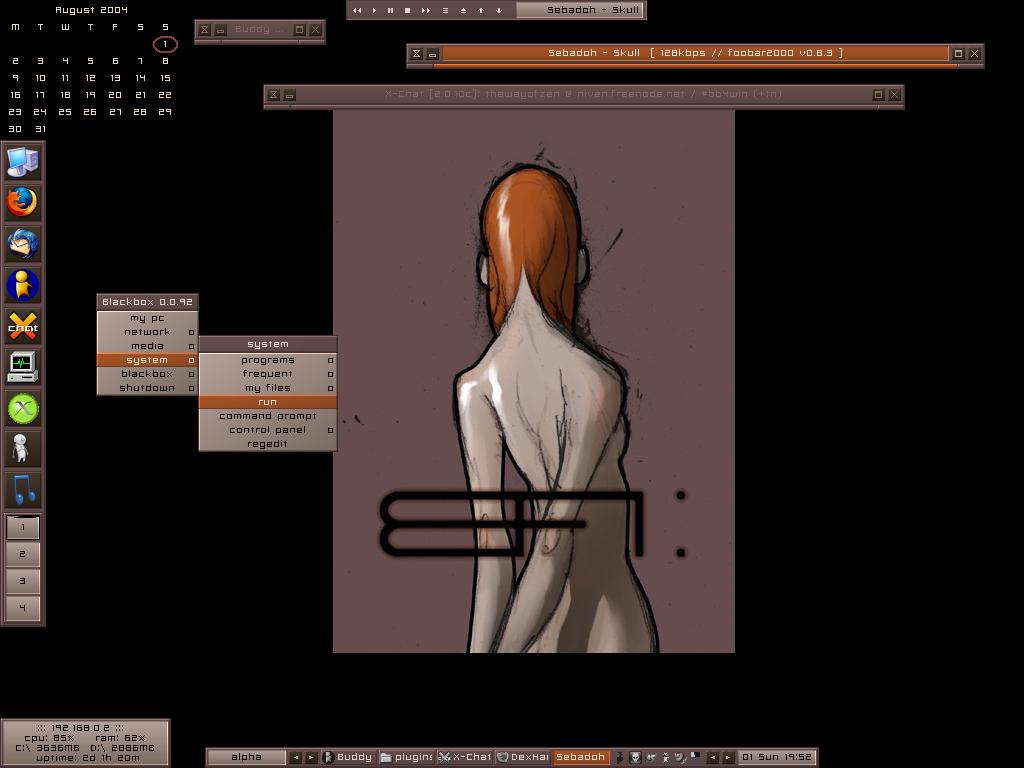Switch to workspace 1 in pager
Image resolution: width=1024 pixels, height=768 pixels.
[x=23, y=527]
